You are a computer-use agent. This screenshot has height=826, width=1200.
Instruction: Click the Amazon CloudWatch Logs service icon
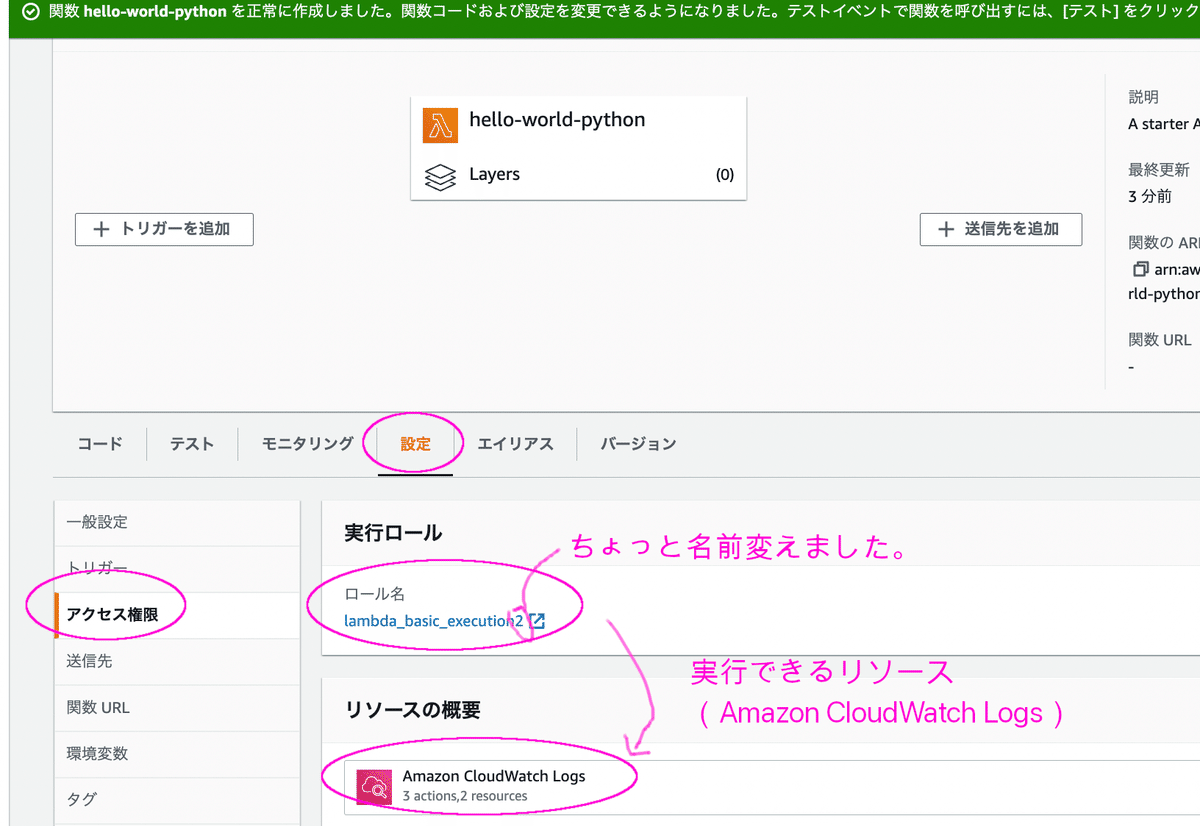(375, 786)
